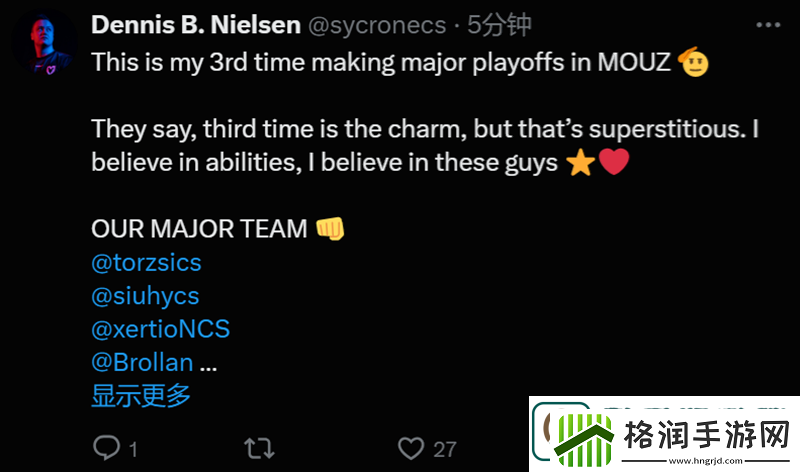This screenshot has height=472, width=800.
Task: Go to the @Brollan mention
Action: click(x=142, y=362)
